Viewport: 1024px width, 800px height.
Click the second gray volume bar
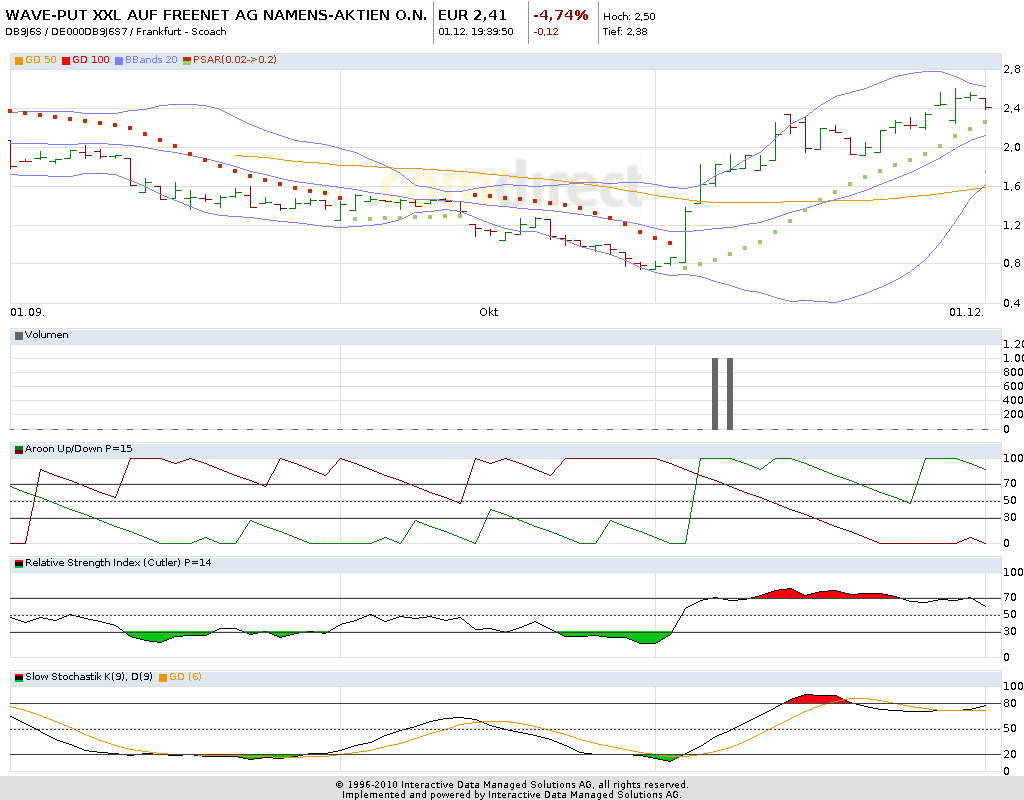tap(730, 394)
